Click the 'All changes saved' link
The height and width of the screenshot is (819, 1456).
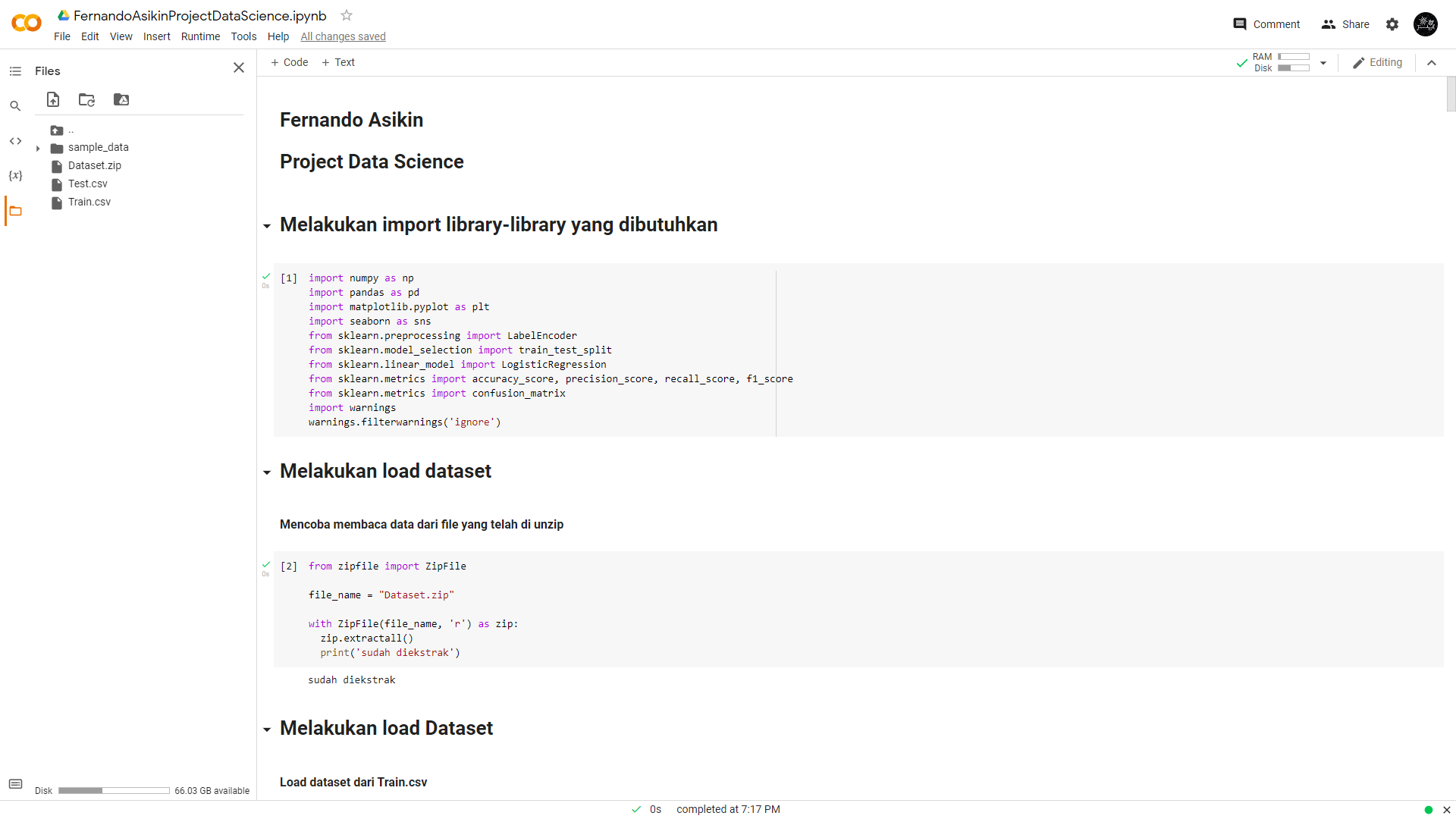click(x=343, y=36)
